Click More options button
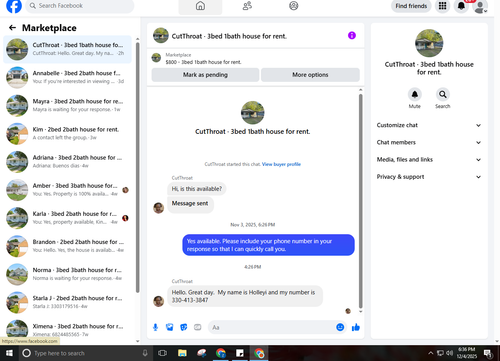Screen dimensions: 500x361 pos(310,75)
